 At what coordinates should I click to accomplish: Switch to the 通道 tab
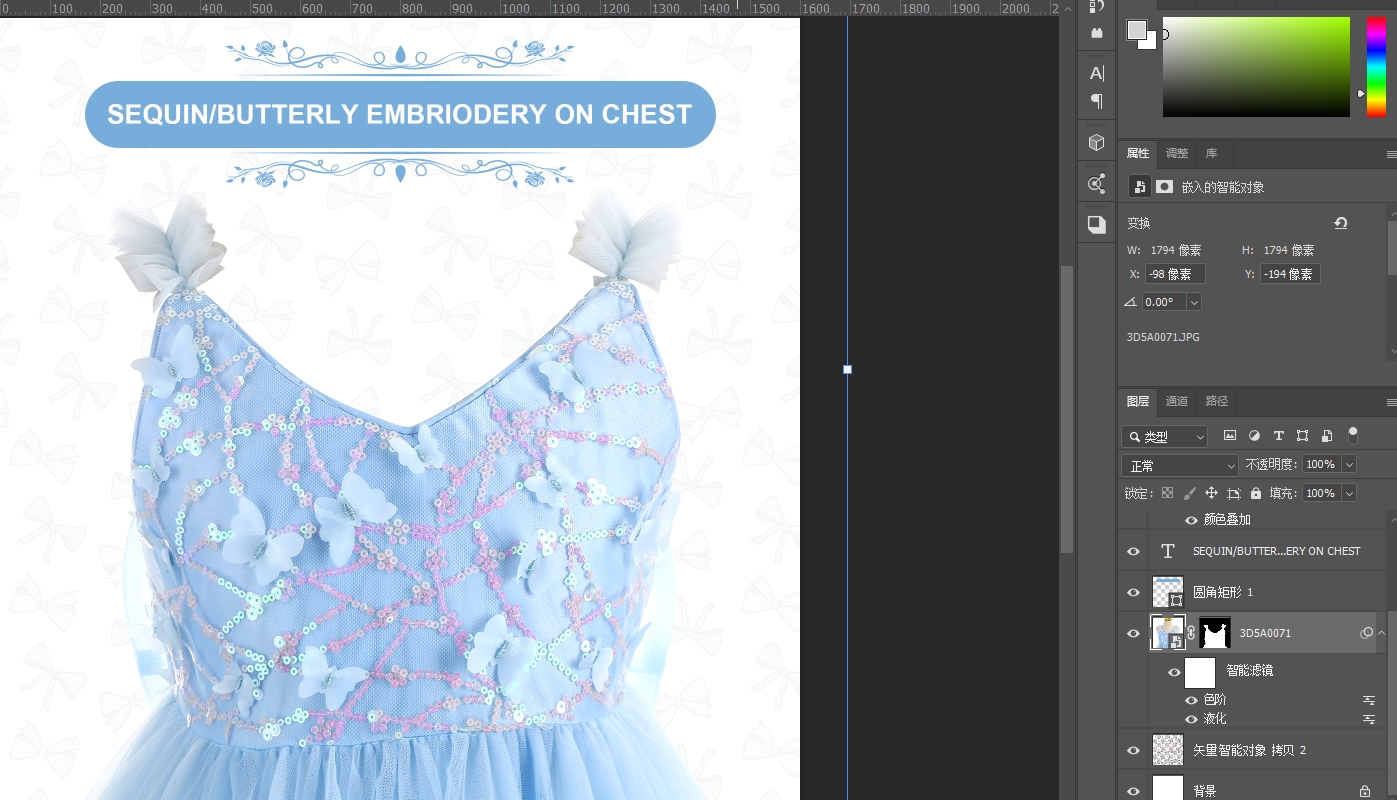click(x=1177, y=401)
